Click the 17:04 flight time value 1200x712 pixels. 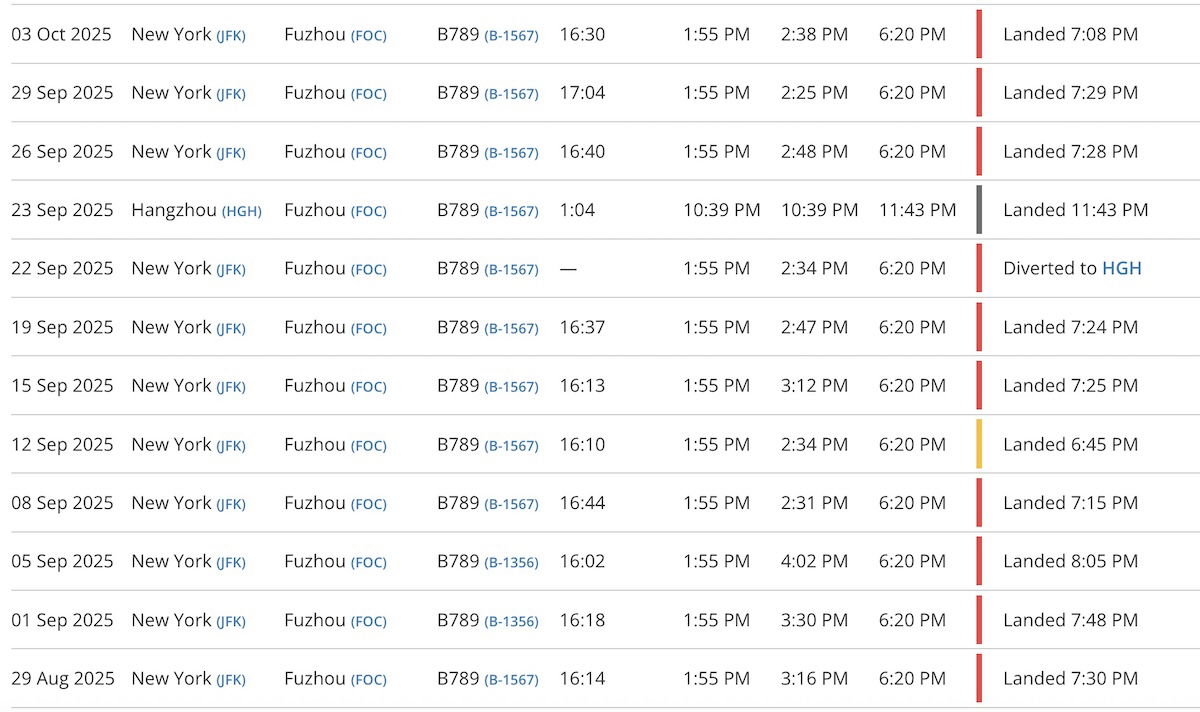pos(582,93)
